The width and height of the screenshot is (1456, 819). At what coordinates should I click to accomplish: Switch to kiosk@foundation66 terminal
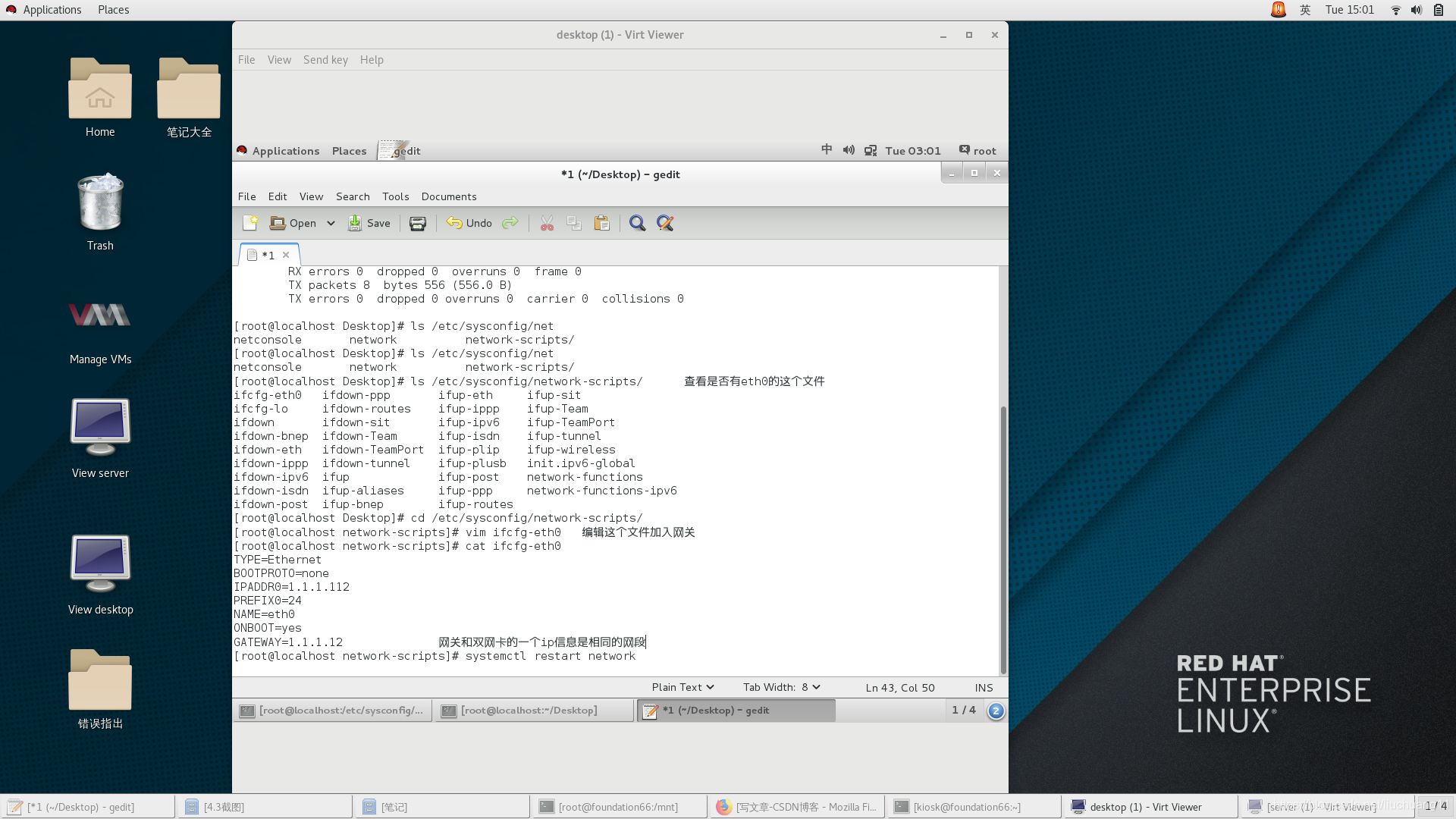(974, 807)
